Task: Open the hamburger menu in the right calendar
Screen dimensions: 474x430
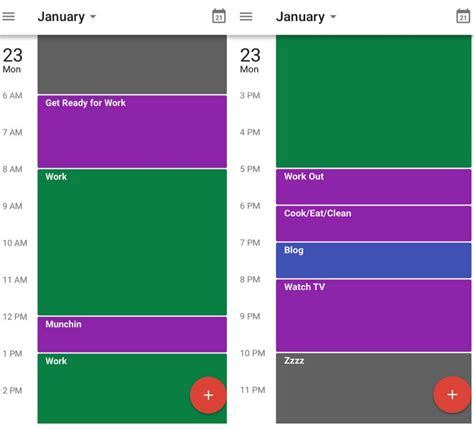Action: 246,16
